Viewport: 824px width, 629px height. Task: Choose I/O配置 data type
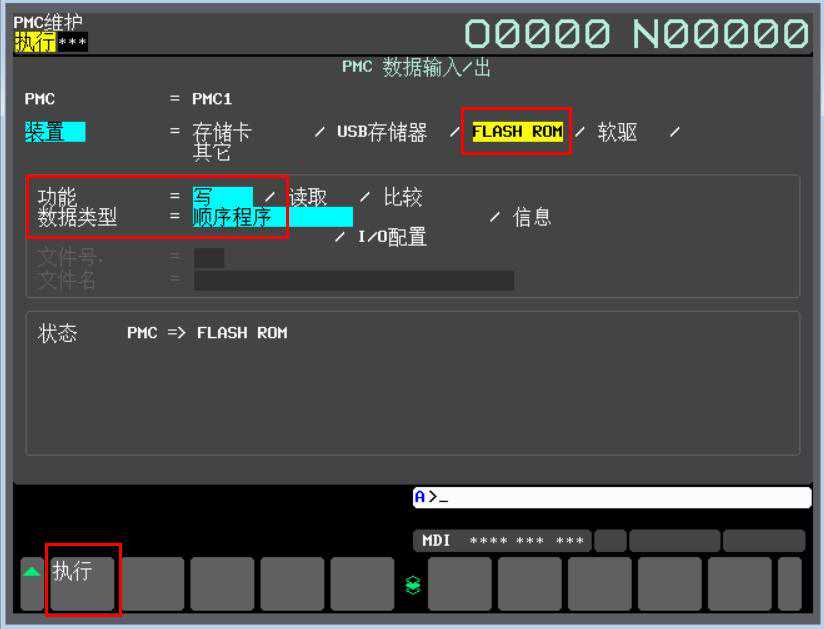(392, 237)
